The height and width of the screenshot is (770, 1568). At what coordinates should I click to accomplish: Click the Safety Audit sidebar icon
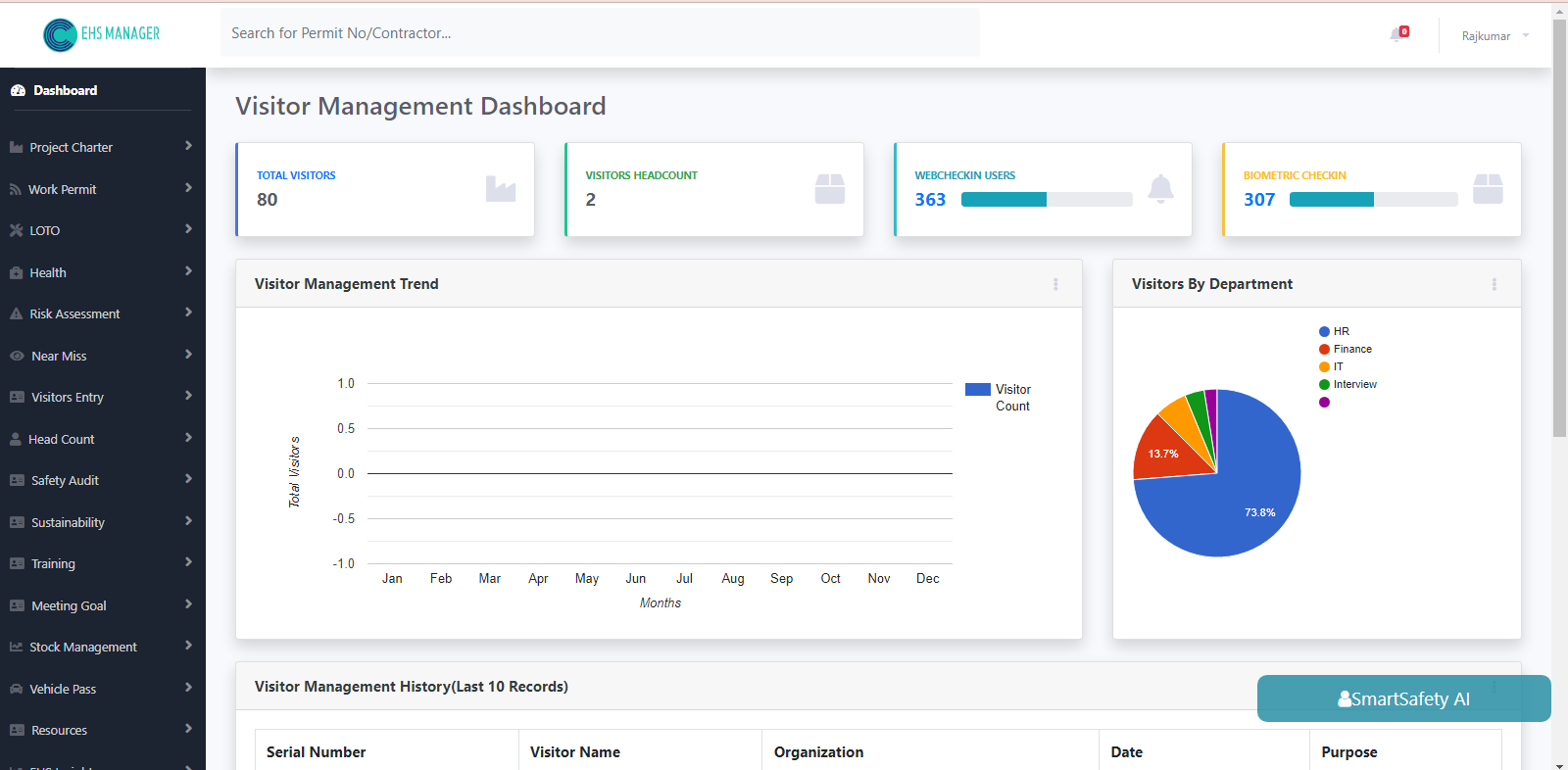click(17, 481)
